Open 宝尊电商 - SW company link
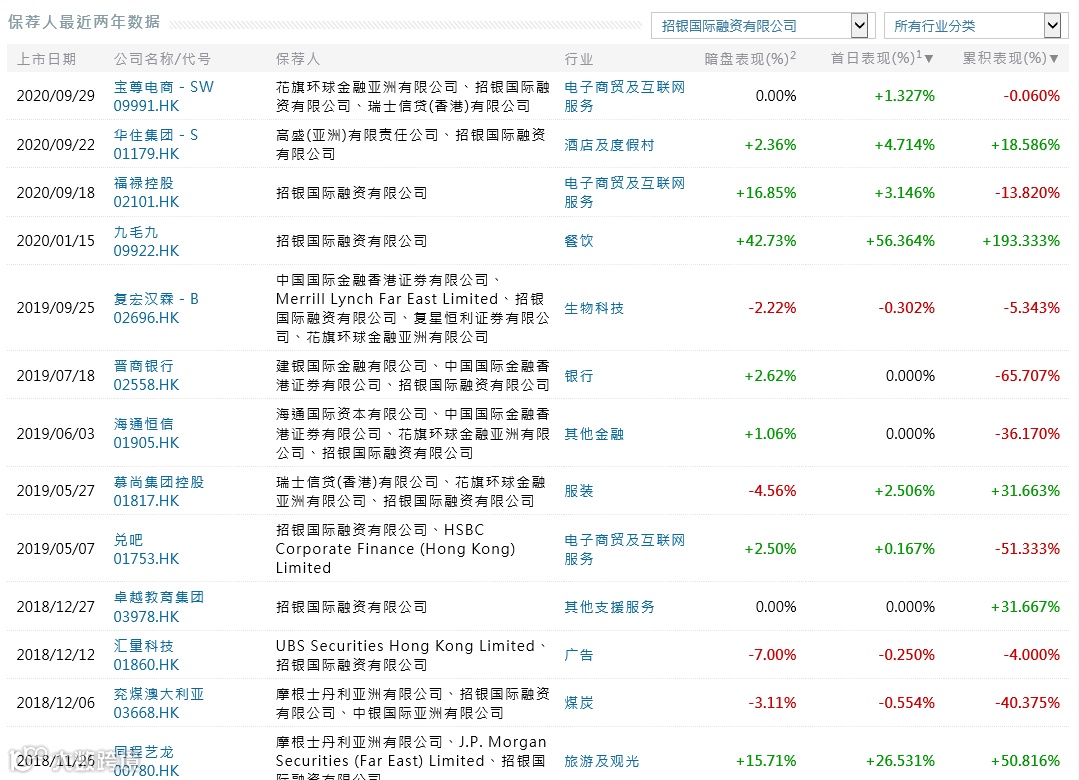The width and height of the screenshot is (1079, 780). point(164,87)
